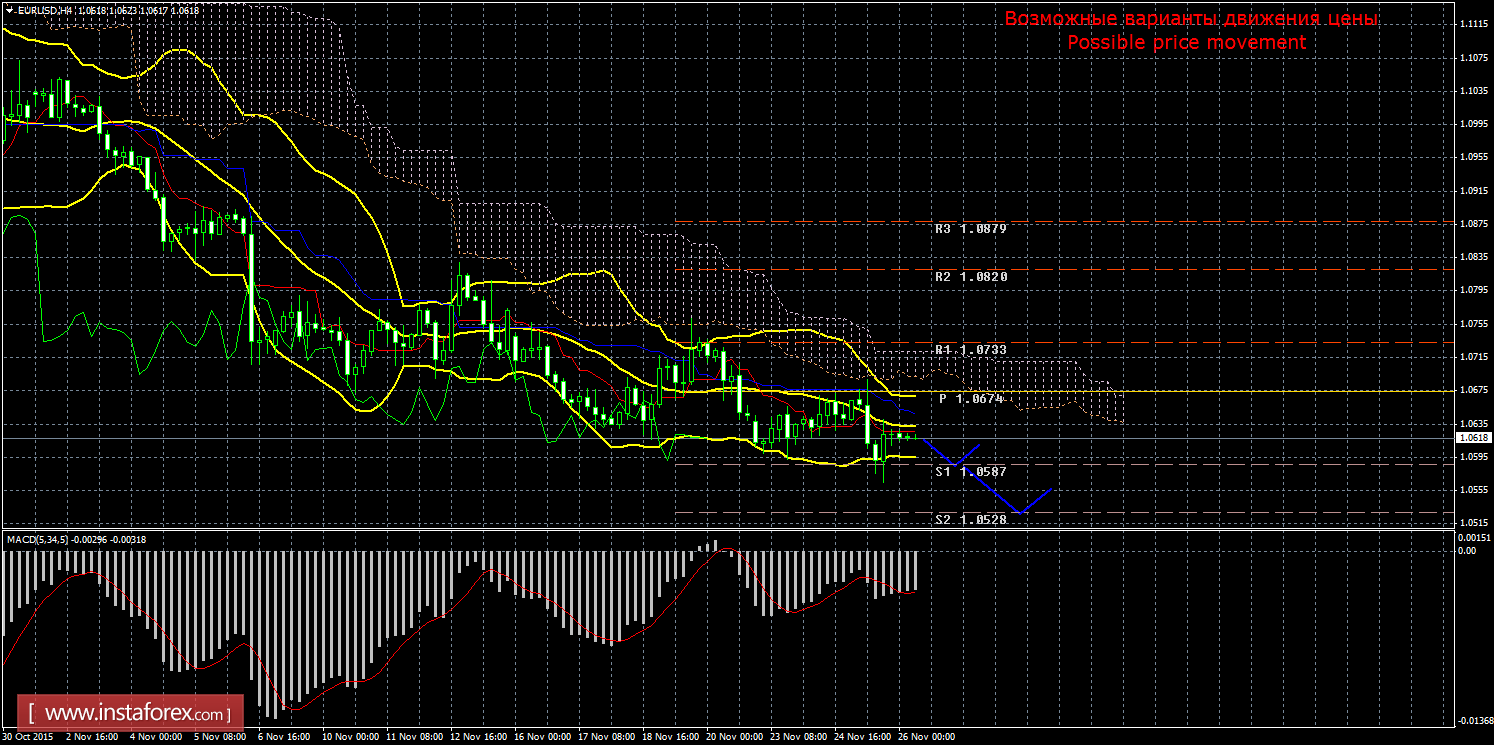Open the EURUSD,H4 chart dropdown arrow

9,10
